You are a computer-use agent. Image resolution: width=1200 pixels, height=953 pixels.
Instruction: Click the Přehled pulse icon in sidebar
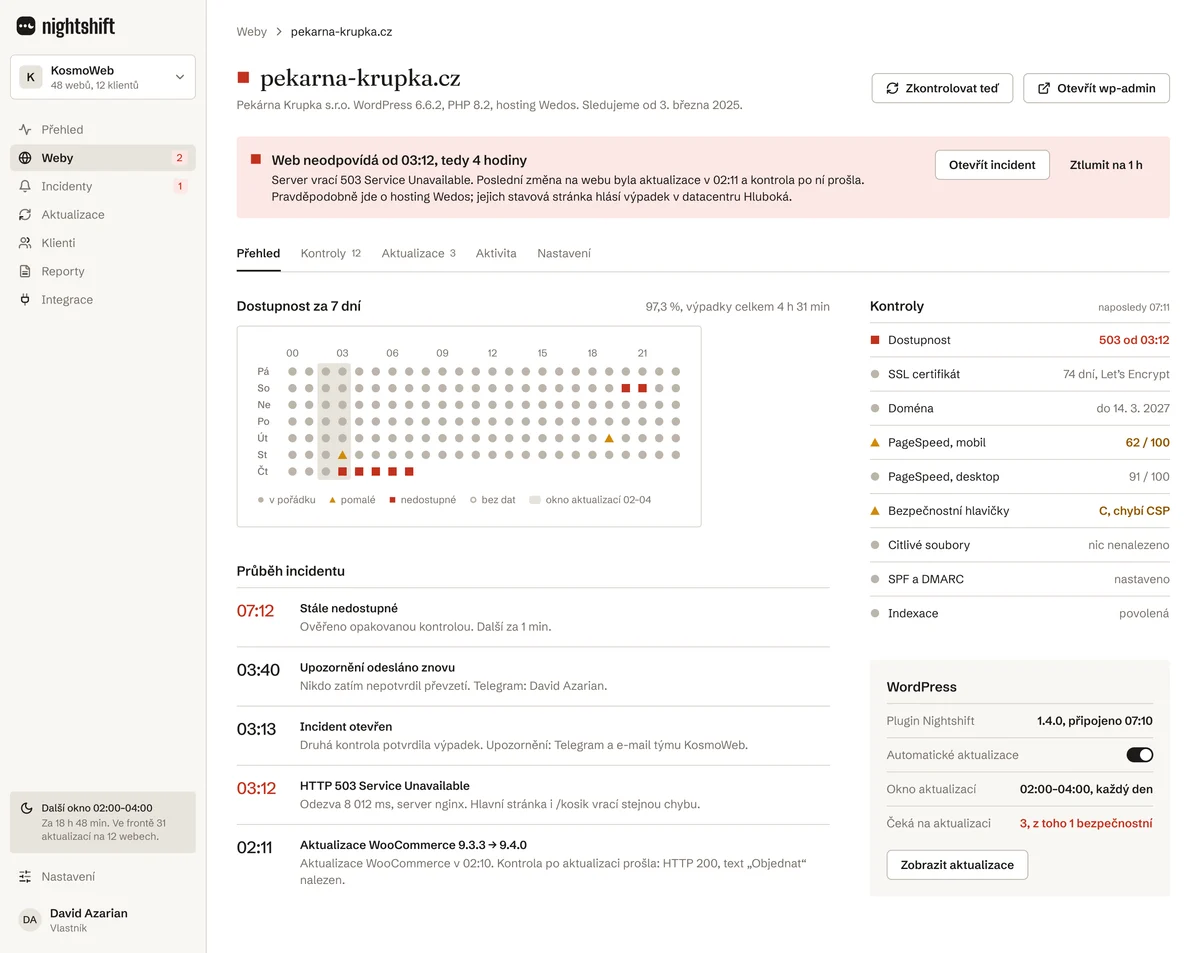click(25, 129)
